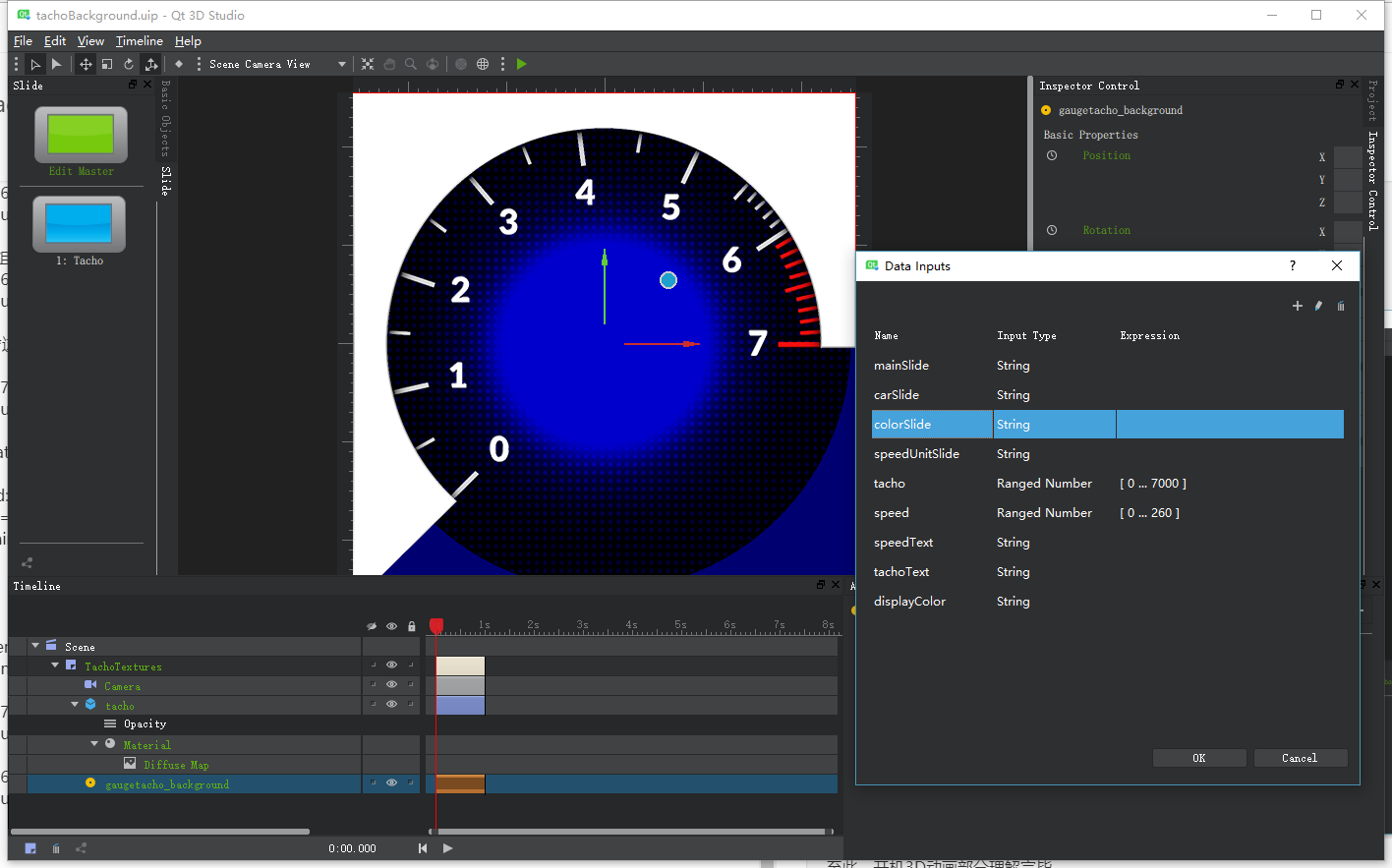Toggle the wireframe globe icon in toolbar
The width and height of the screenshot is (1392, 868).
(483, 64)
